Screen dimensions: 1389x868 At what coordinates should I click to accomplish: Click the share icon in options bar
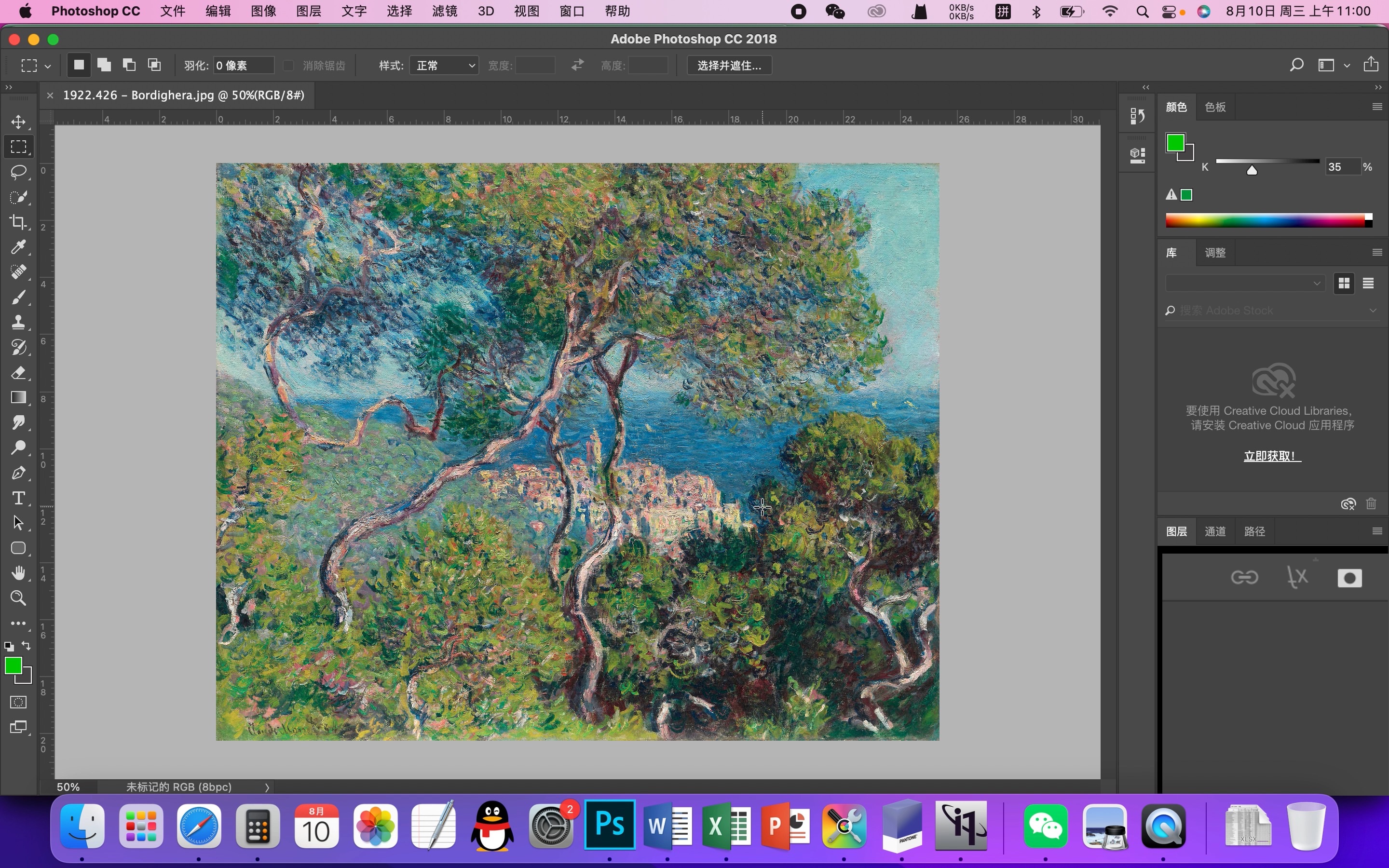tap(1371, 64)
